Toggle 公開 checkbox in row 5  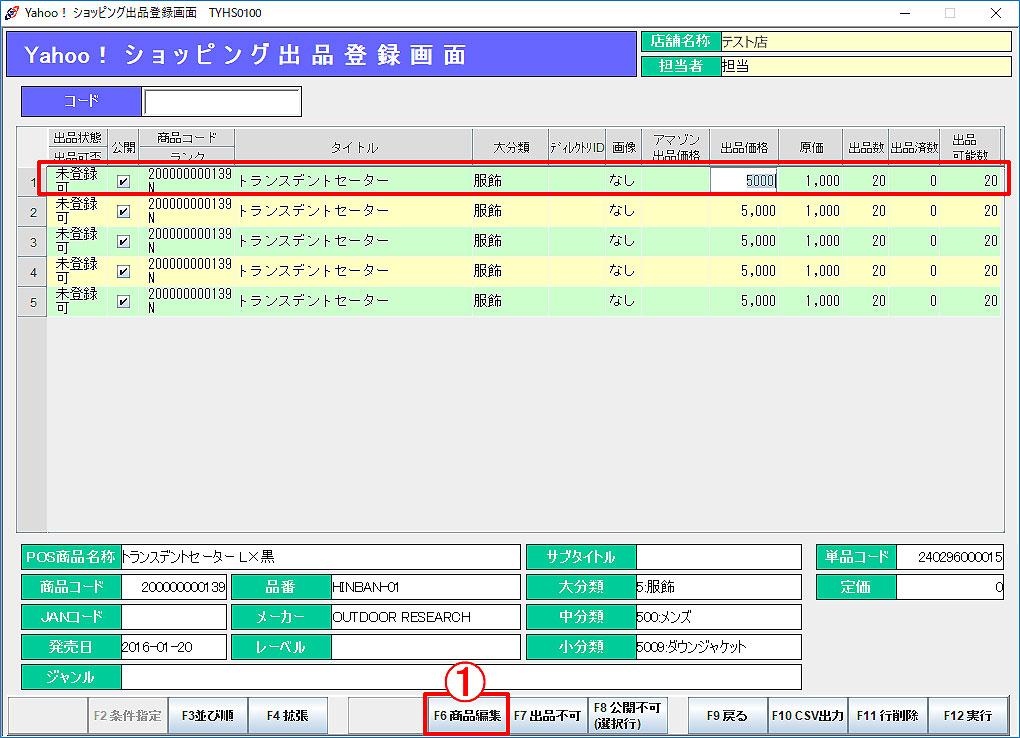124,301
